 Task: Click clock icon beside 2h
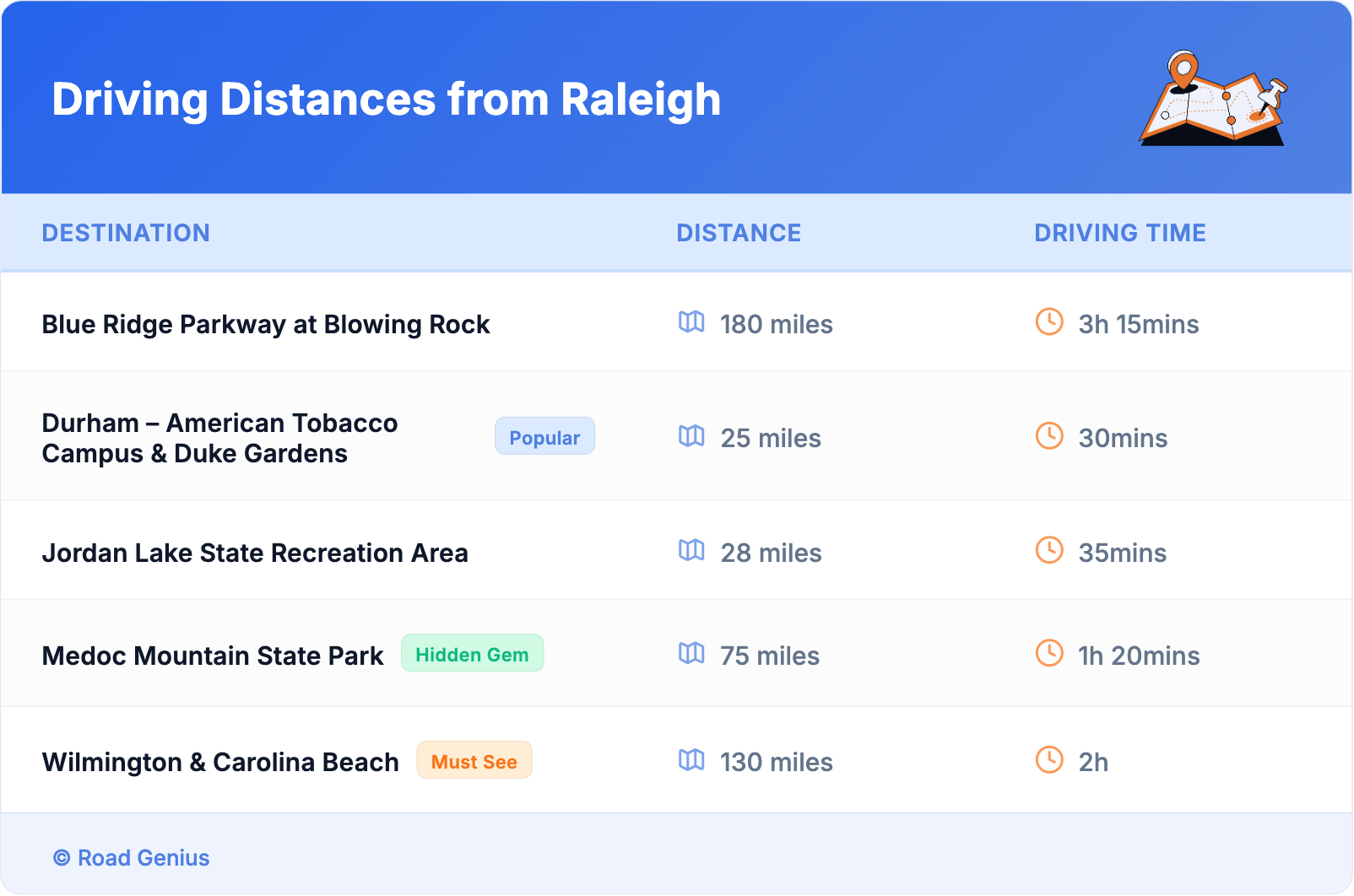point(1049,760)
